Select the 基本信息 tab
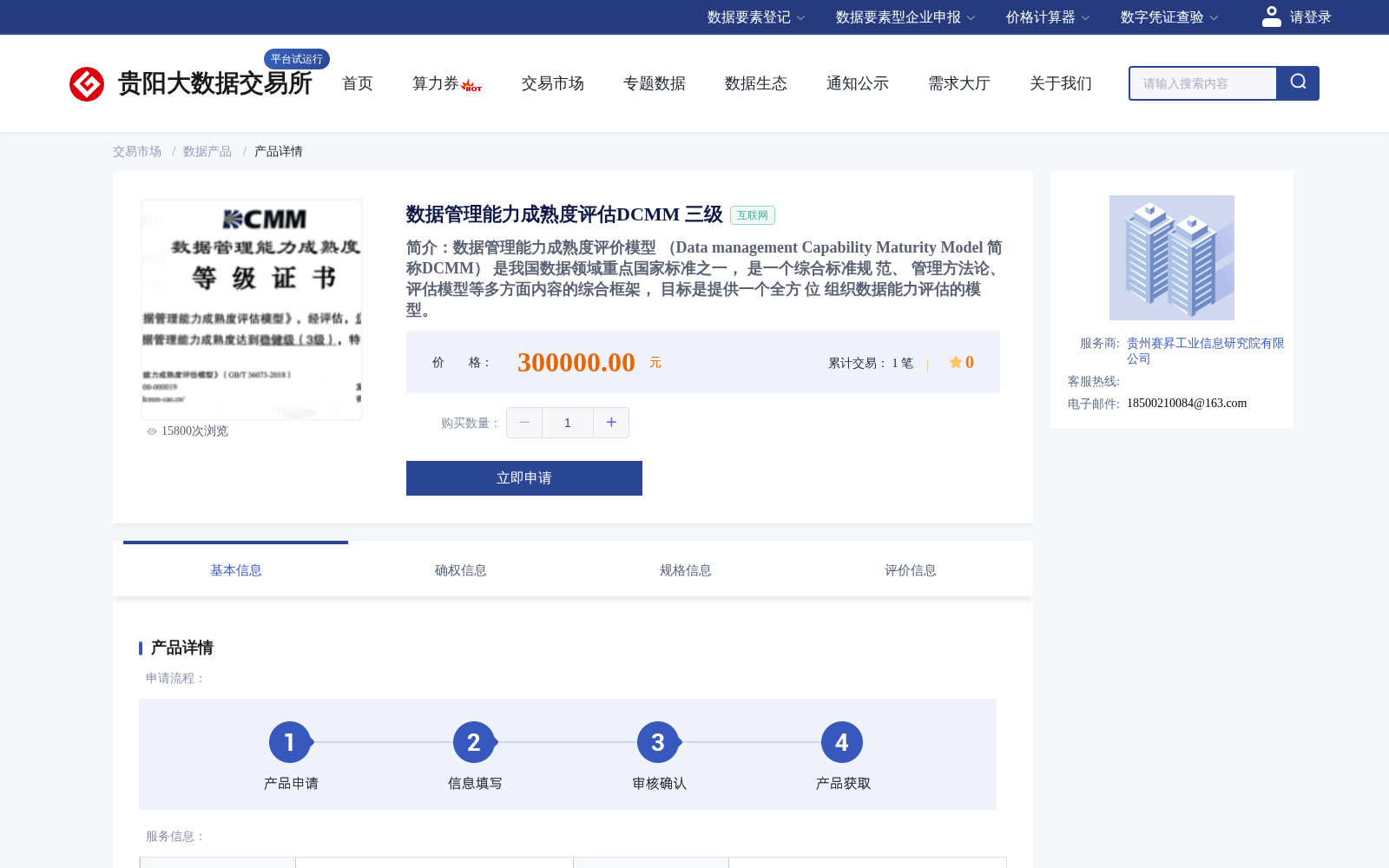 tap(236, 570)
